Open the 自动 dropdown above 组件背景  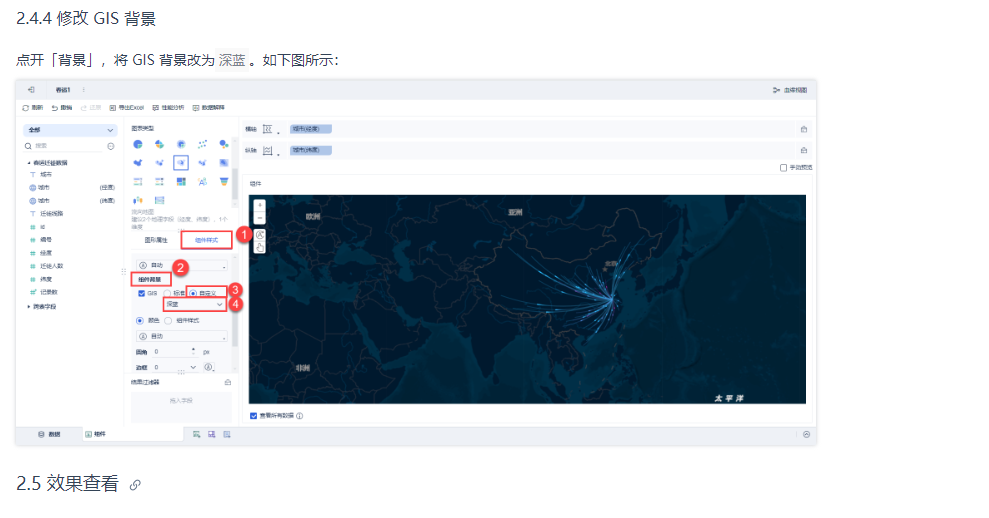coord(182,266)
